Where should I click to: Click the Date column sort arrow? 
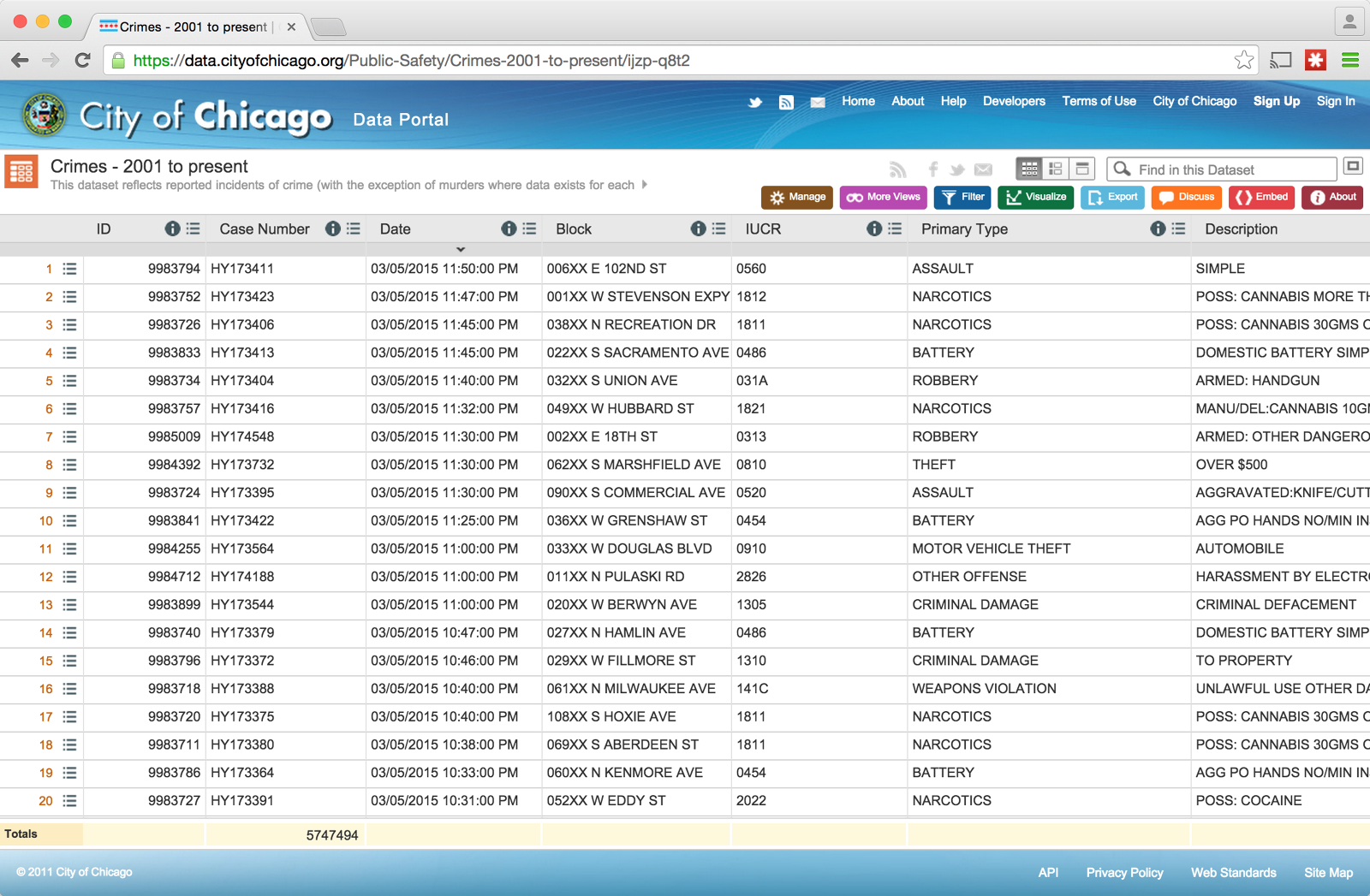461,249
